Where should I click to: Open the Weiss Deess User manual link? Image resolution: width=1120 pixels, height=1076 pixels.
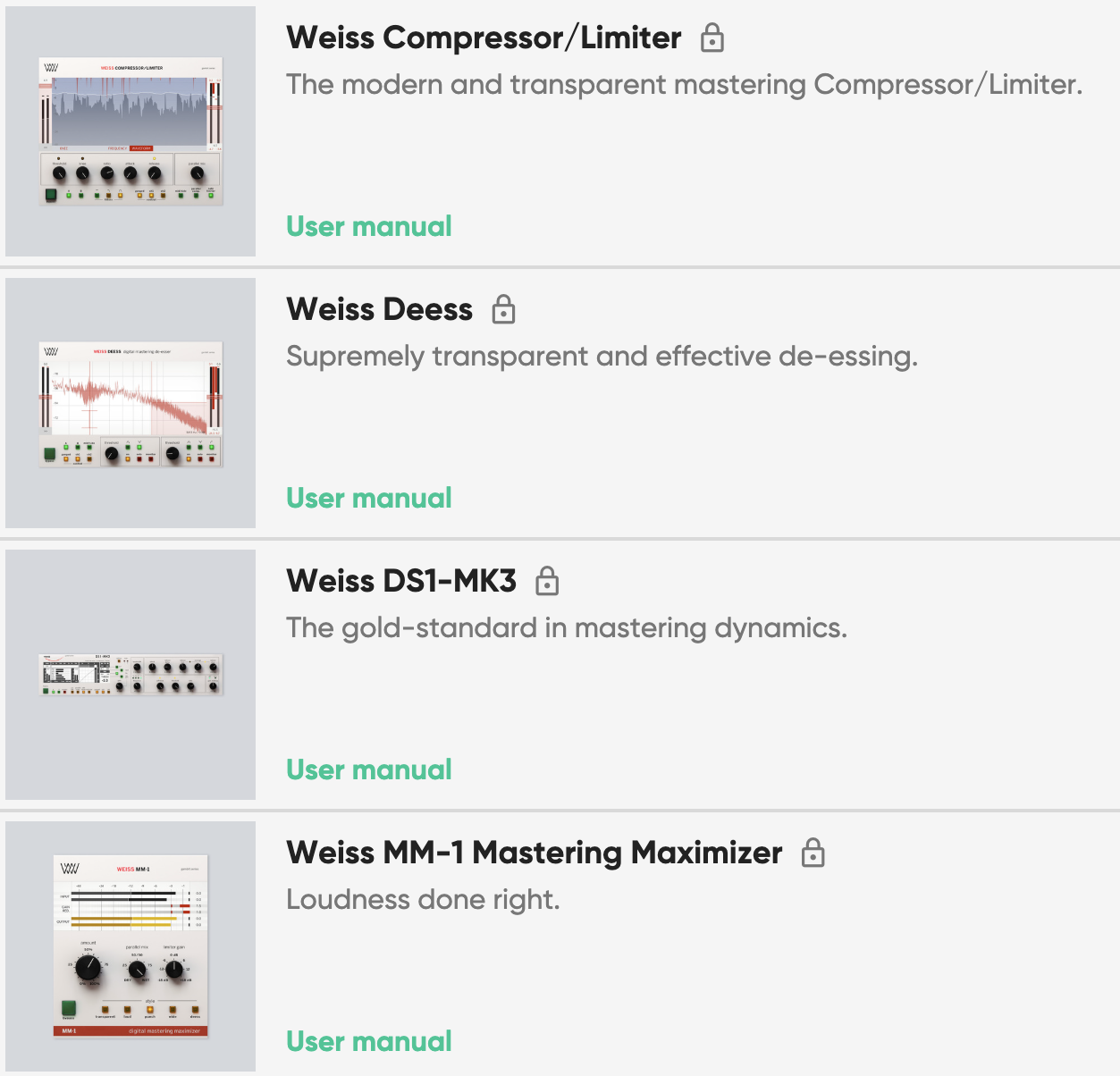click(368, 498)
